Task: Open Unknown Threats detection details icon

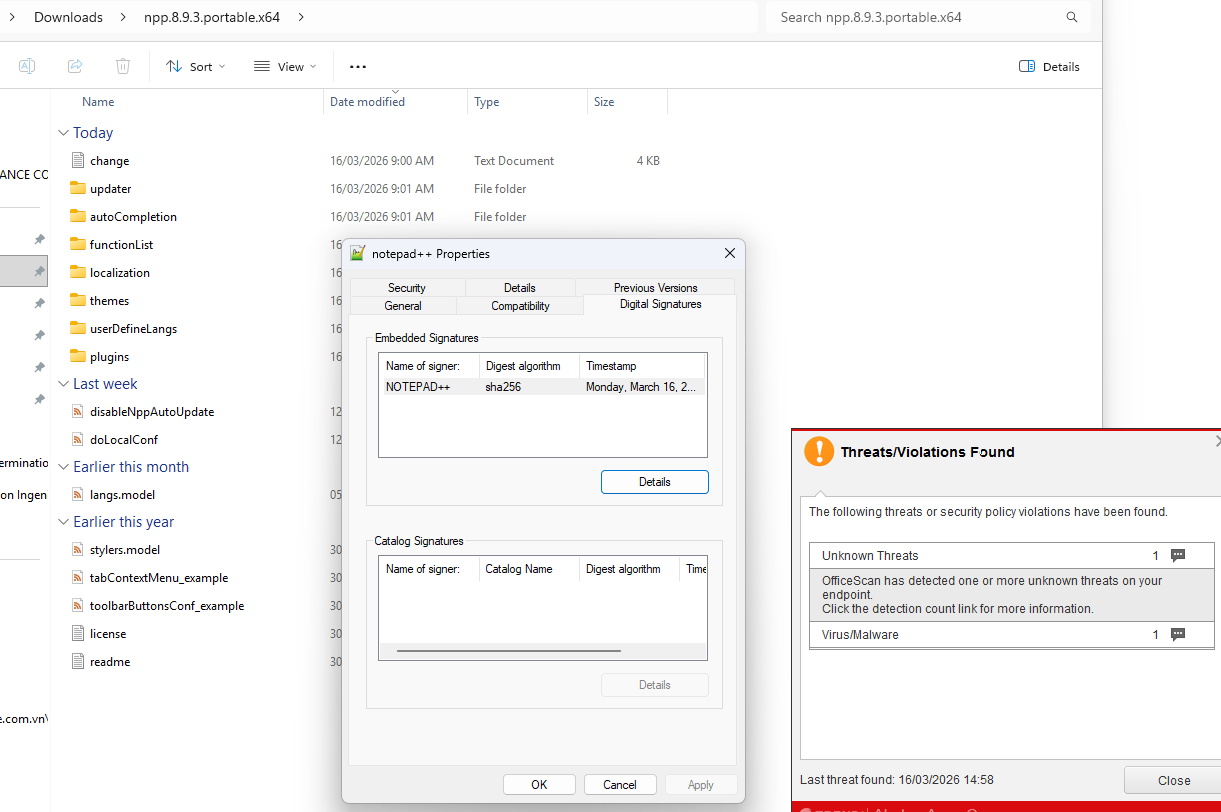Action: 1177,556
